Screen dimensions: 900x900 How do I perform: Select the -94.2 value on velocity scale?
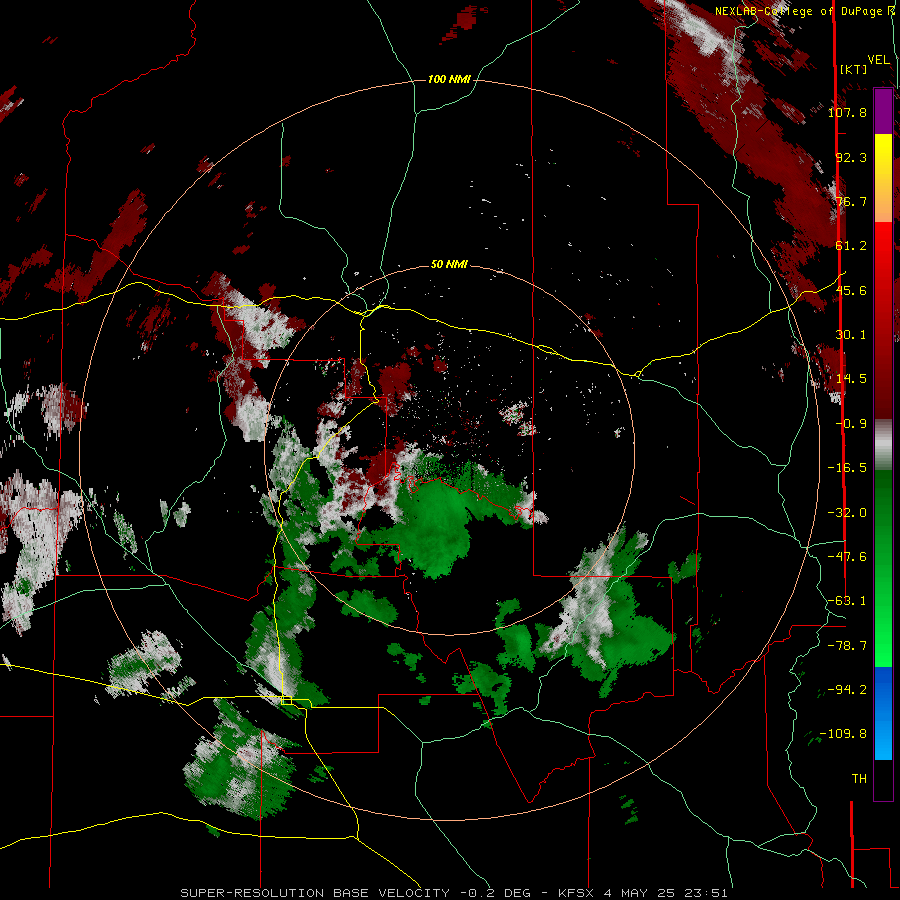click(847, 689)
